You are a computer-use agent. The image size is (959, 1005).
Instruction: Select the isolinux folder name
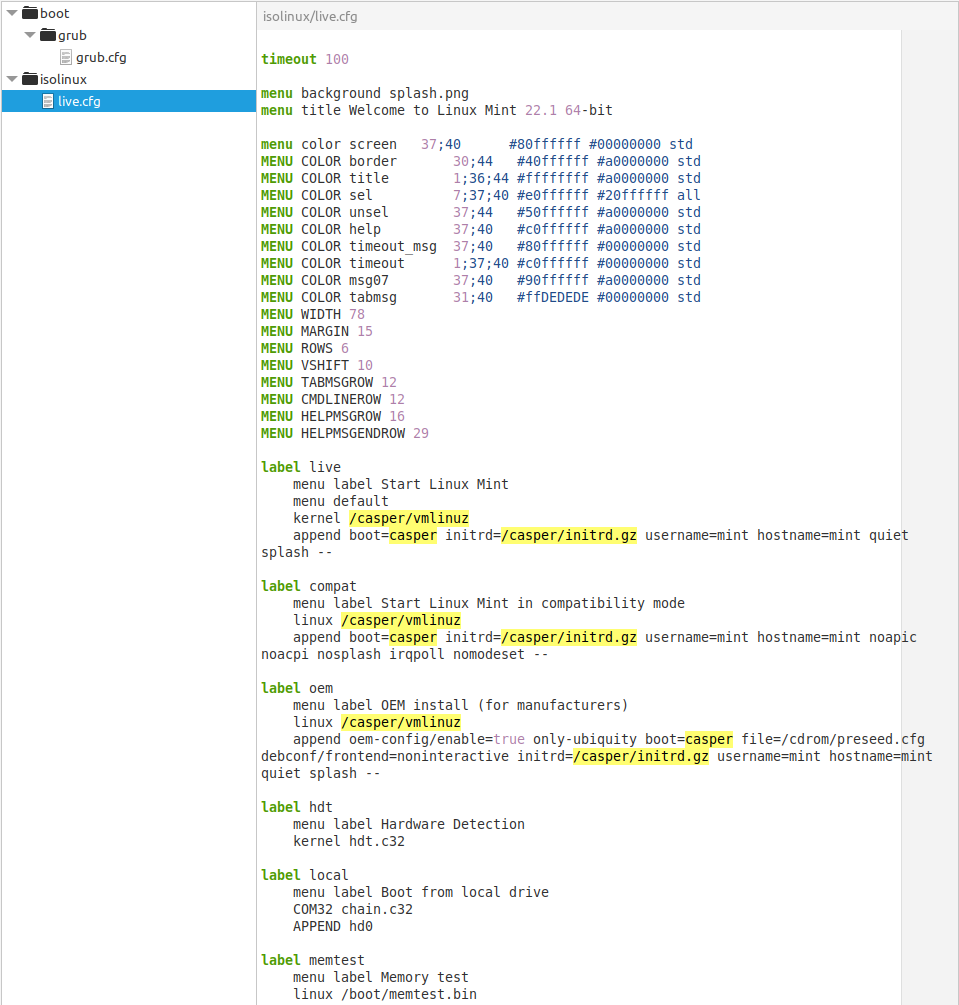63,79
